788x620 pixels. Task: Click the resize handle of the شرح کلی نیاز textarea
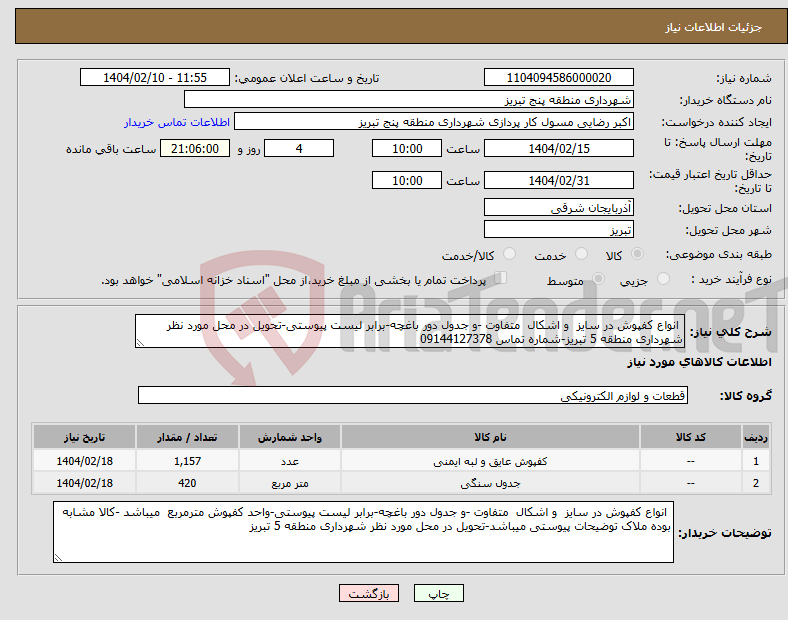140,342
